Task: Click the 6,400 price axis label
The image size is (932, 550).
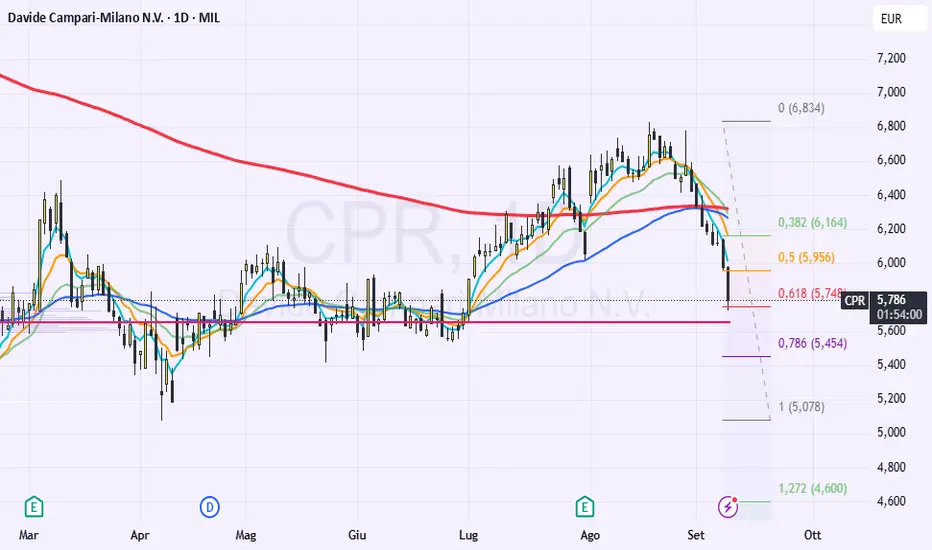Action: pyautogui.click(x=892, y=194)
